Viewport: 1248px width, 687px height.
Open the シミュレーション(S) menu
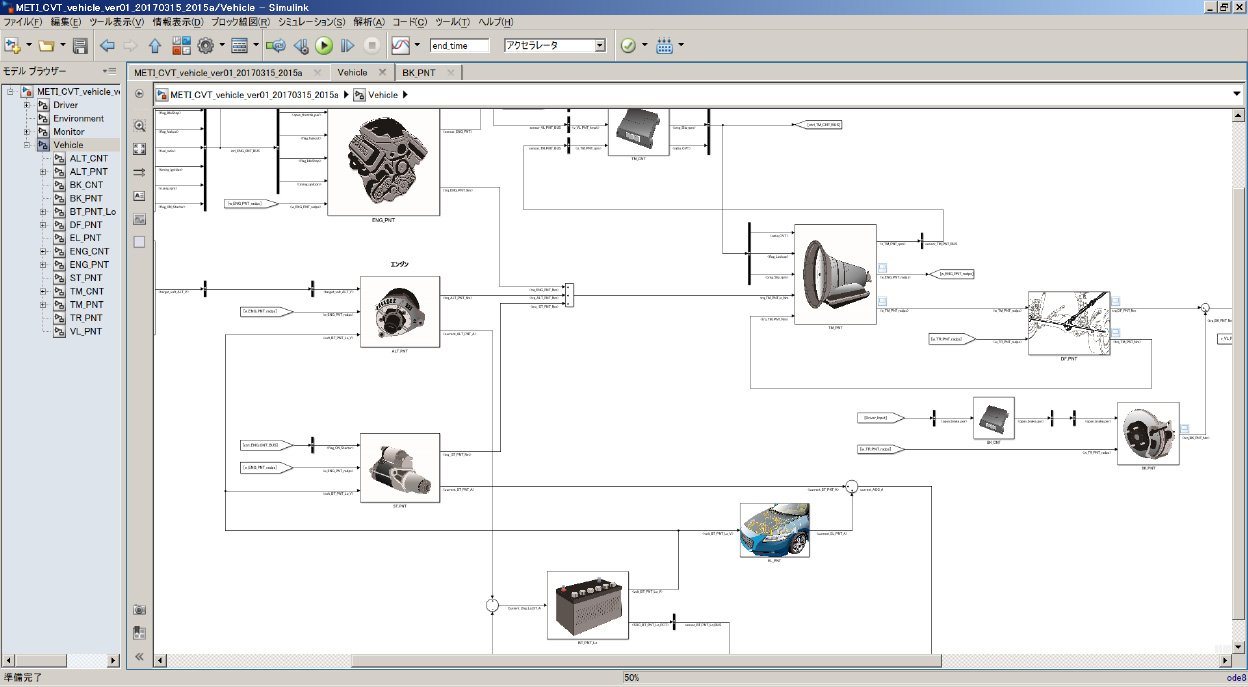click(x=312, y=22)
